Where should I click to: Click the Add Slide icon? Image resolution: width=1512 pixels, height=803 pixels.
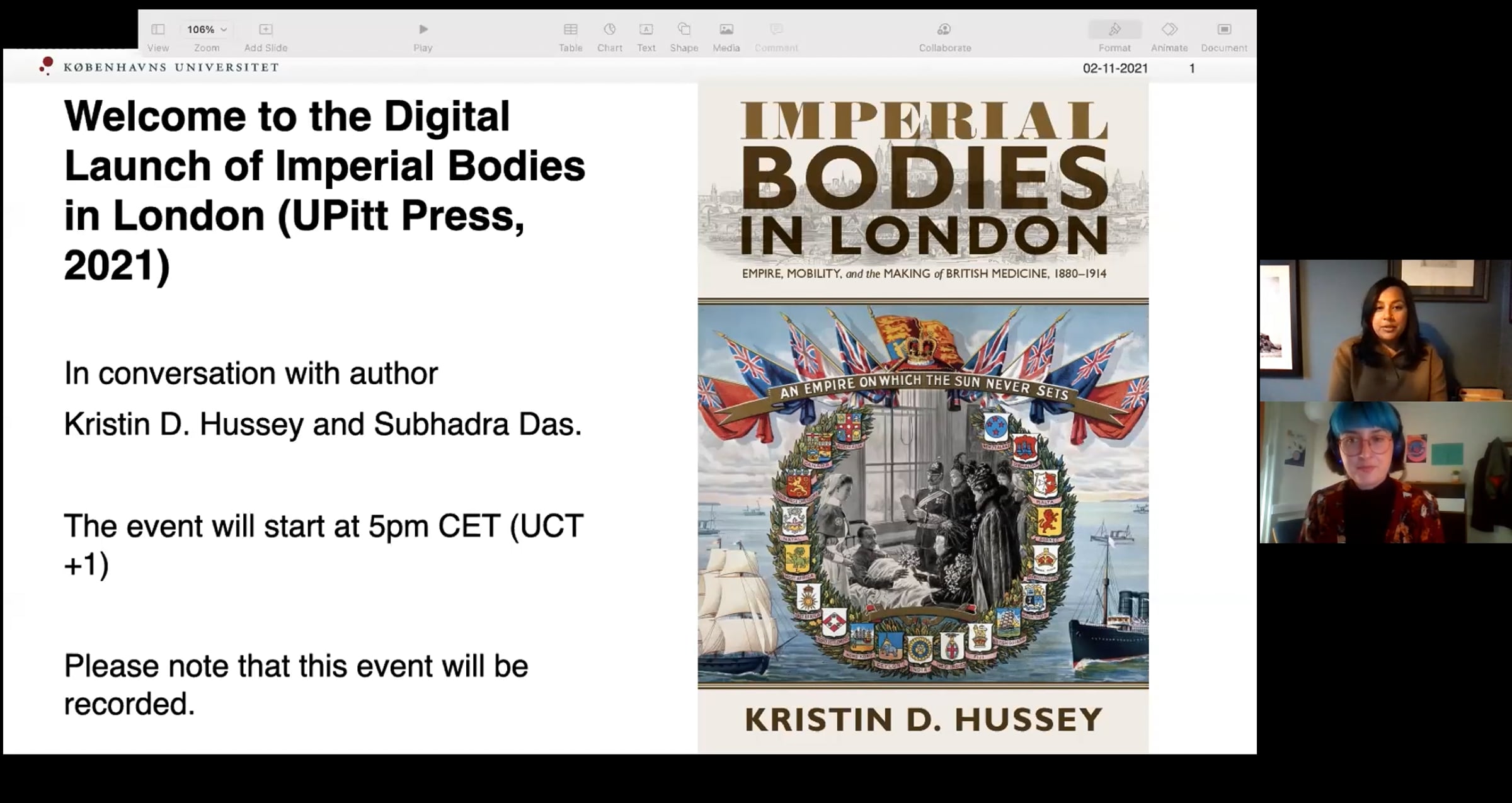(x=266, y=30)
